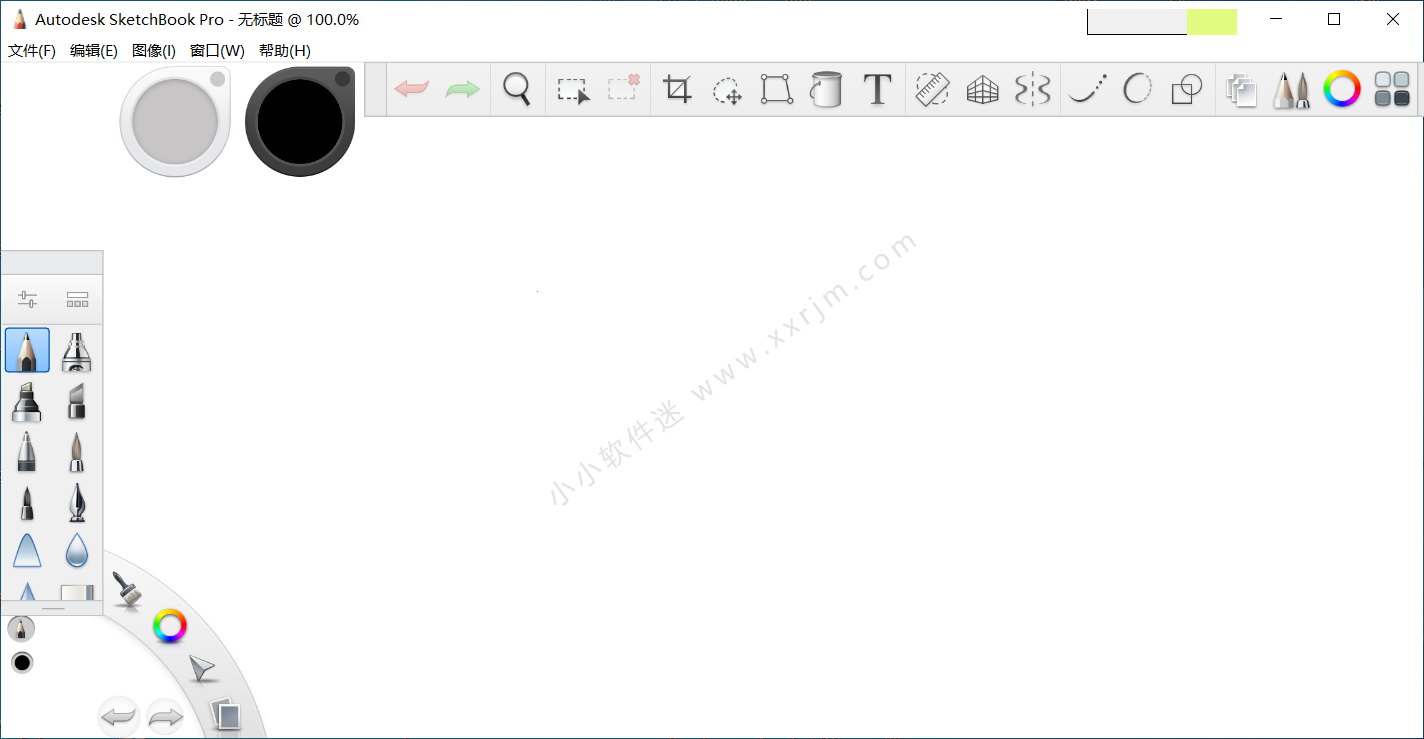Click the lagoon black color indicator
The height and width of the screenshot is (739, 1424).
pos(22,662)
